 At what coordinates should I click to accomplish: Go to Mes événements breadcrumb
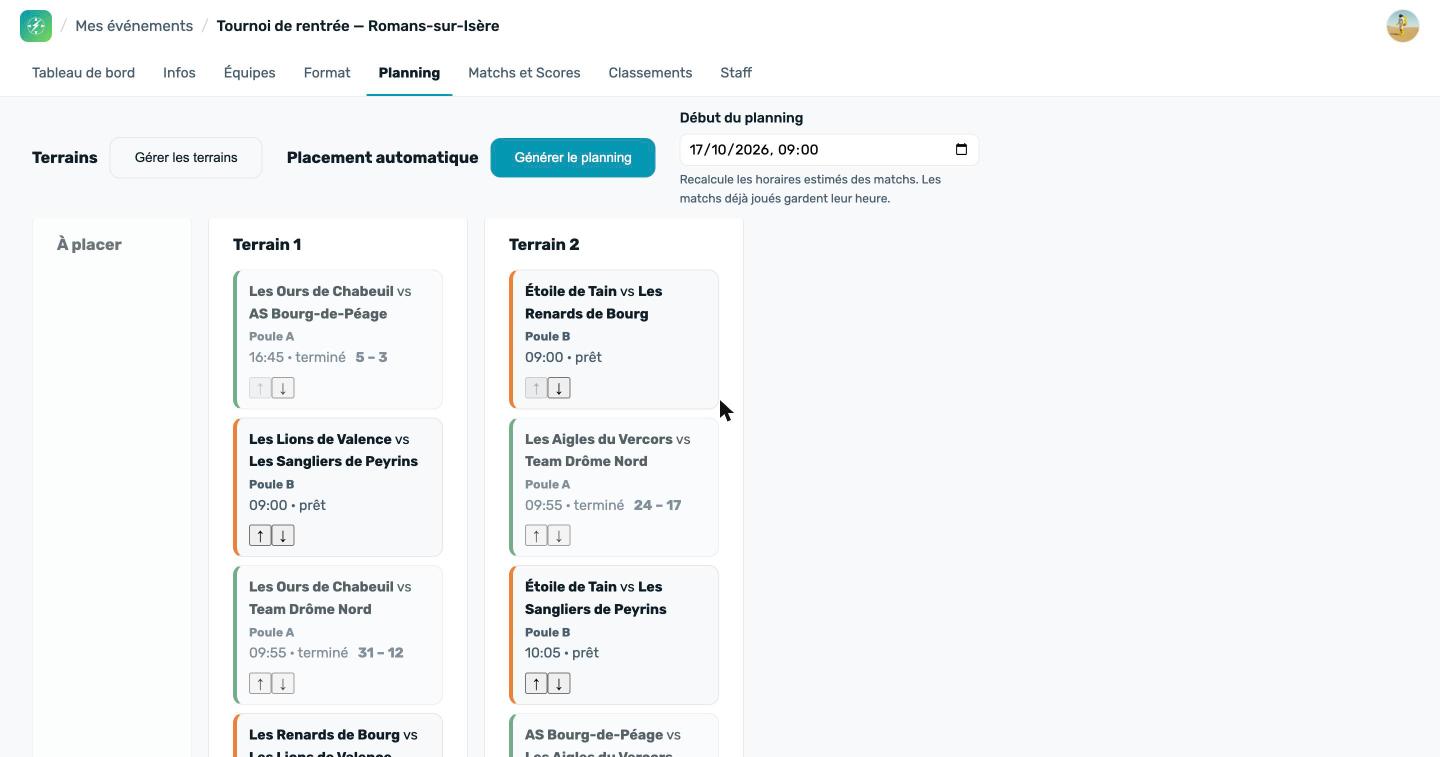pos(134,26)
